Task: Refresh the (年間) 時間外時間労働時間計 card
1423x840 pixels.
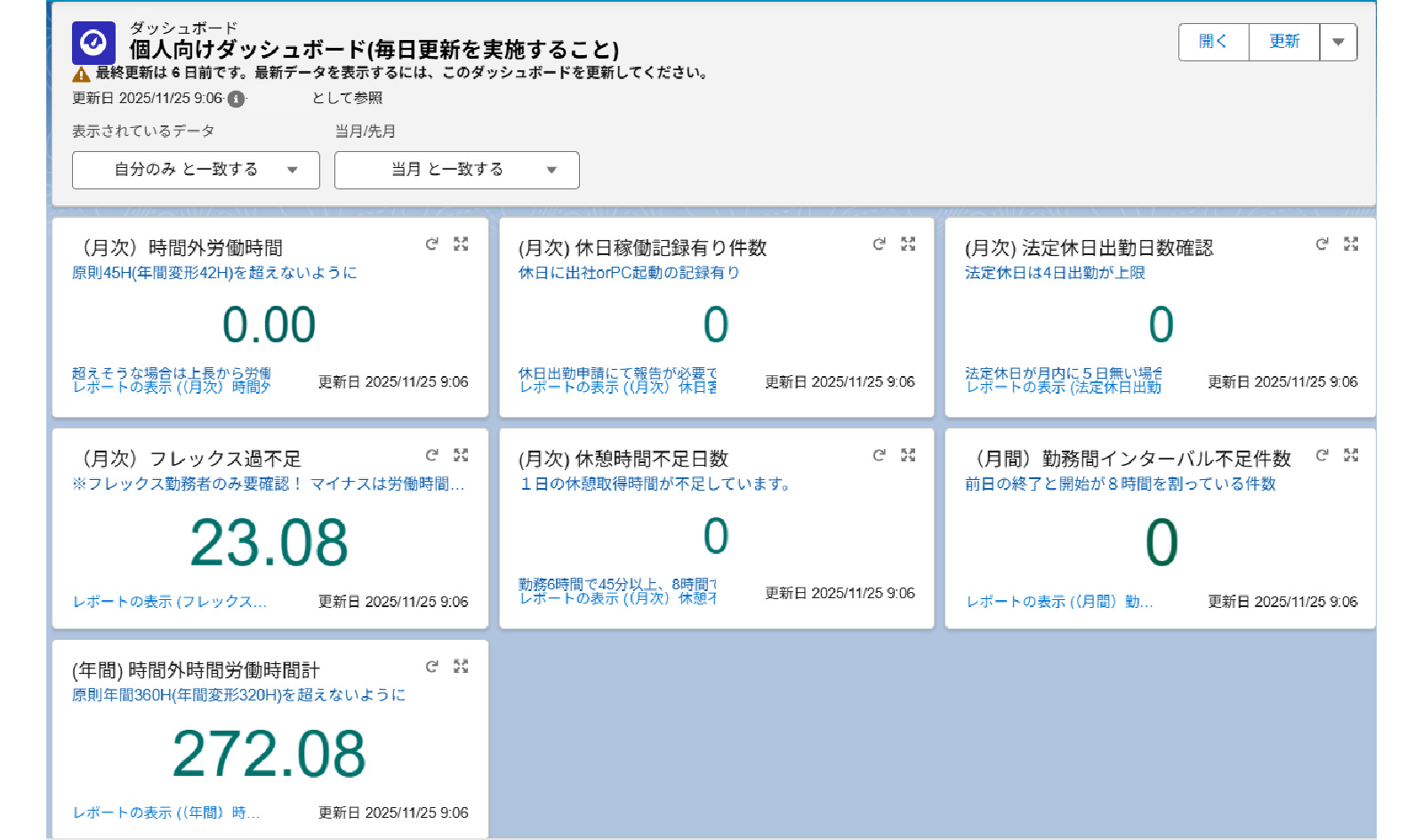Action: (431, 666)
